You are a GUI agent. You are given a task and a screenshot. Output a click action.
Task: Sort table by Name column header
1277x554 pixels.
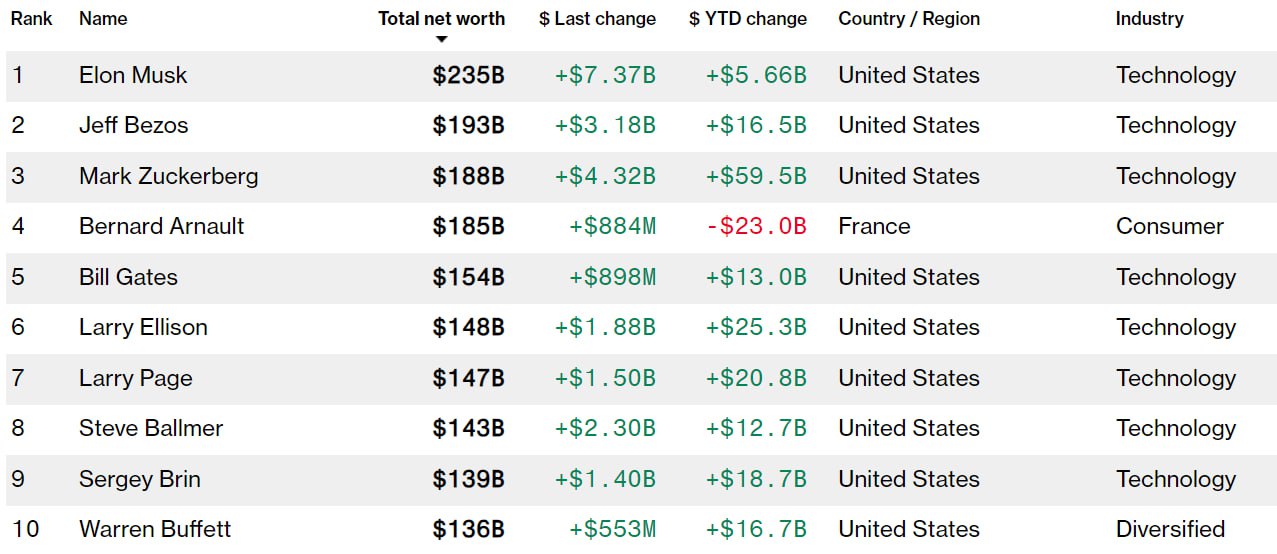pos(101,18)
